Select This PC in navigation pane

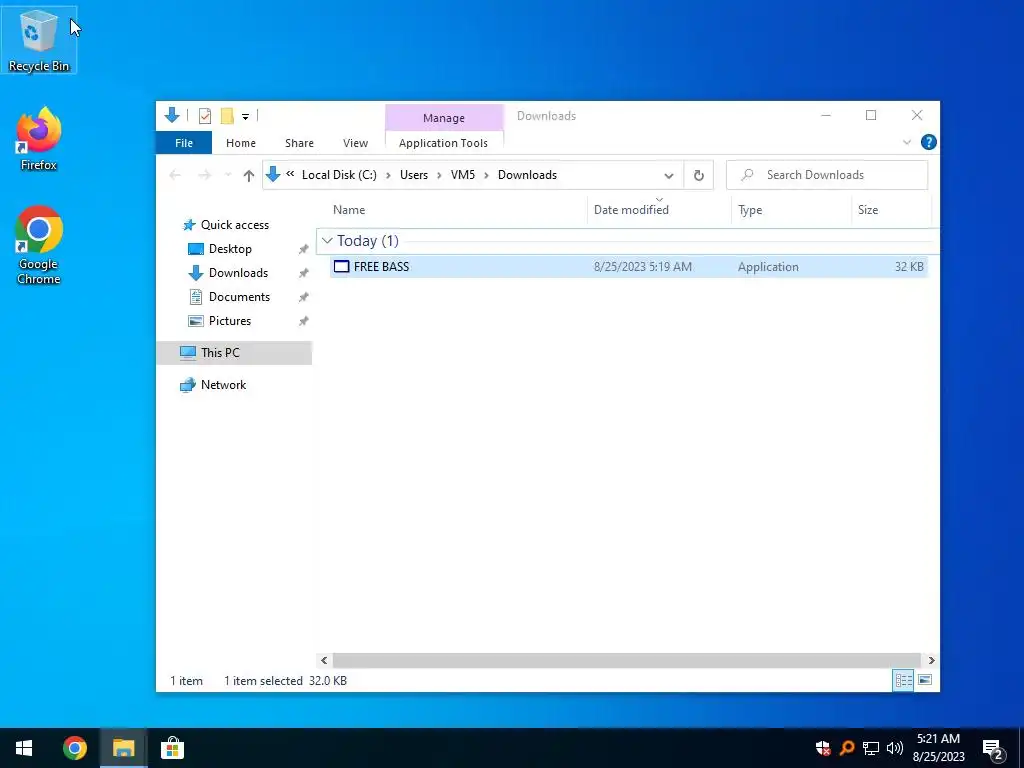[234, 353]
